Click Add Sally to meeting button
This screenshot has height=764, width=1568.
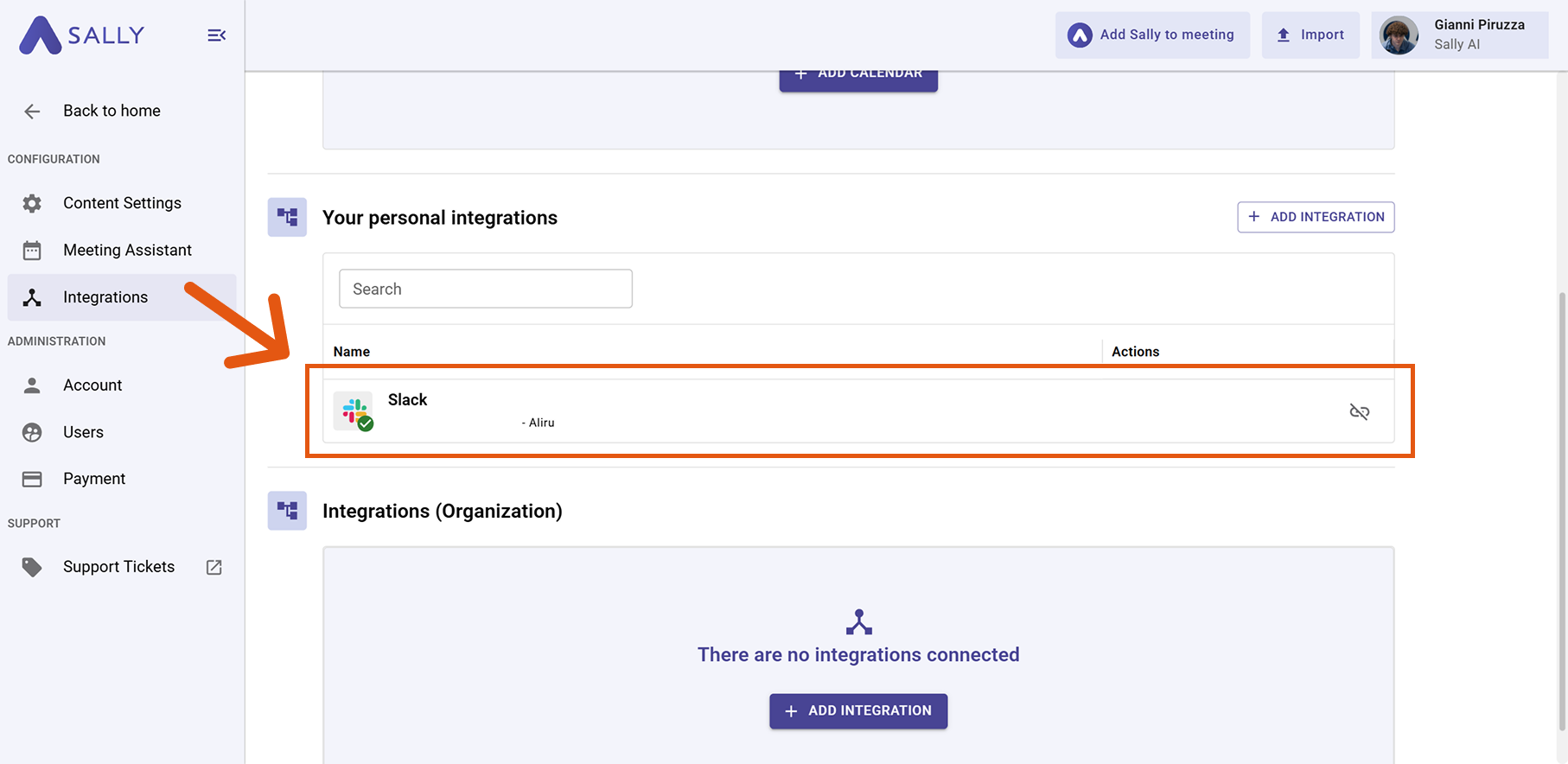tap(1151, 35)
